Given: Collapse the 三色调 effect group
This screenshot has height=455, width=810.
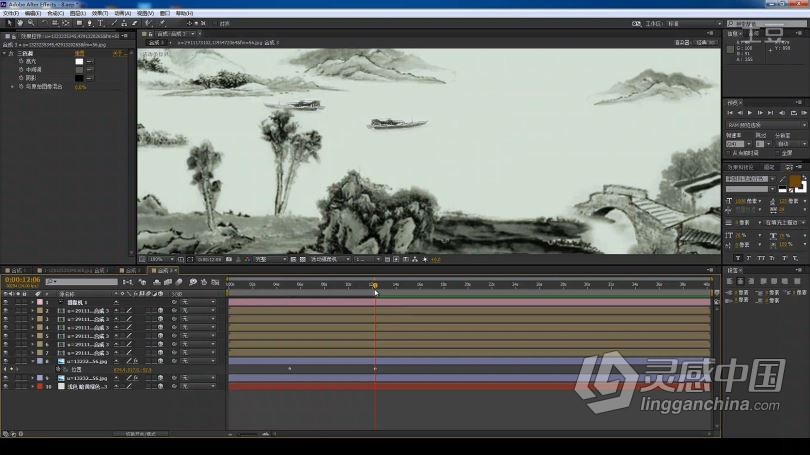Looking at the screenshot, I should 5,53.
